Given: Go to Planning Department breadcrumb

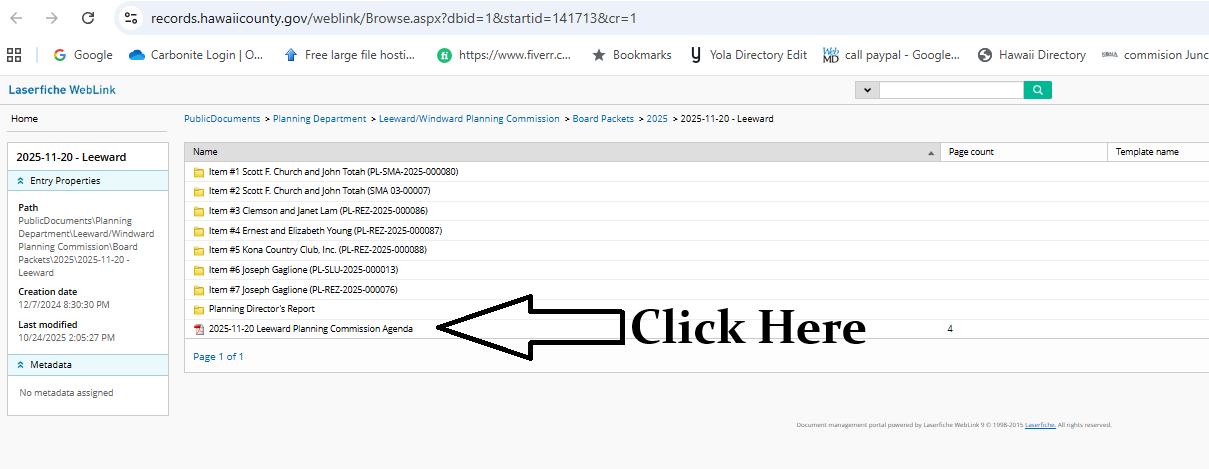Looking at the screenshot, I should [x=319, y=119].
